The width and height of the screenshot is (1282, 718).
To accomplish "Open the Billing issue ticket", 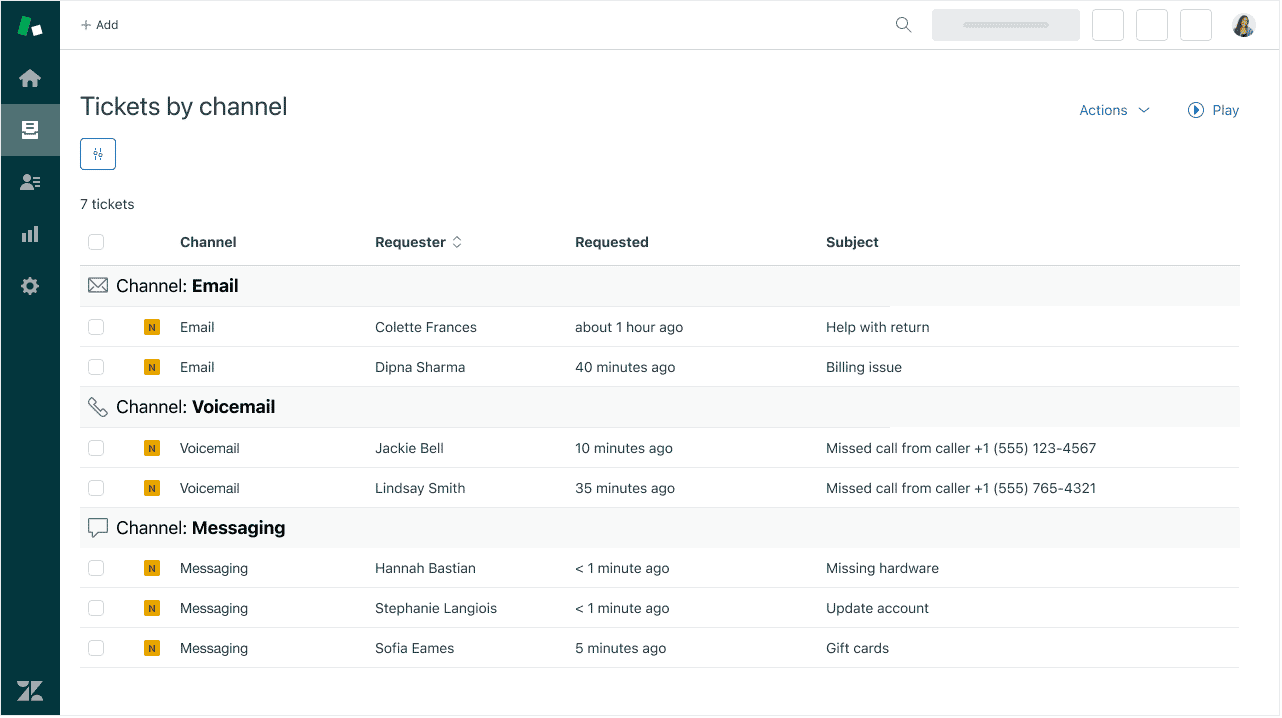I will [x=863, y=367].
